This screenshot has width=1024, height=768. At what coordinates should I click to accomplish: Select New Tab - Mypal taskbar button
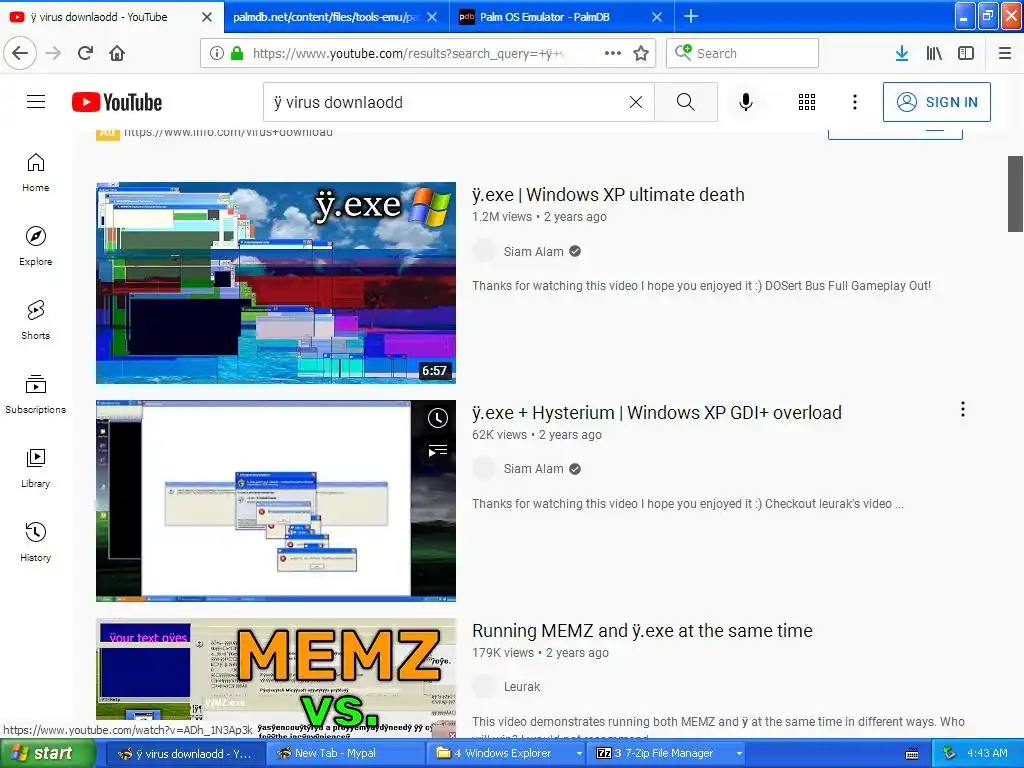click(345, 754)
